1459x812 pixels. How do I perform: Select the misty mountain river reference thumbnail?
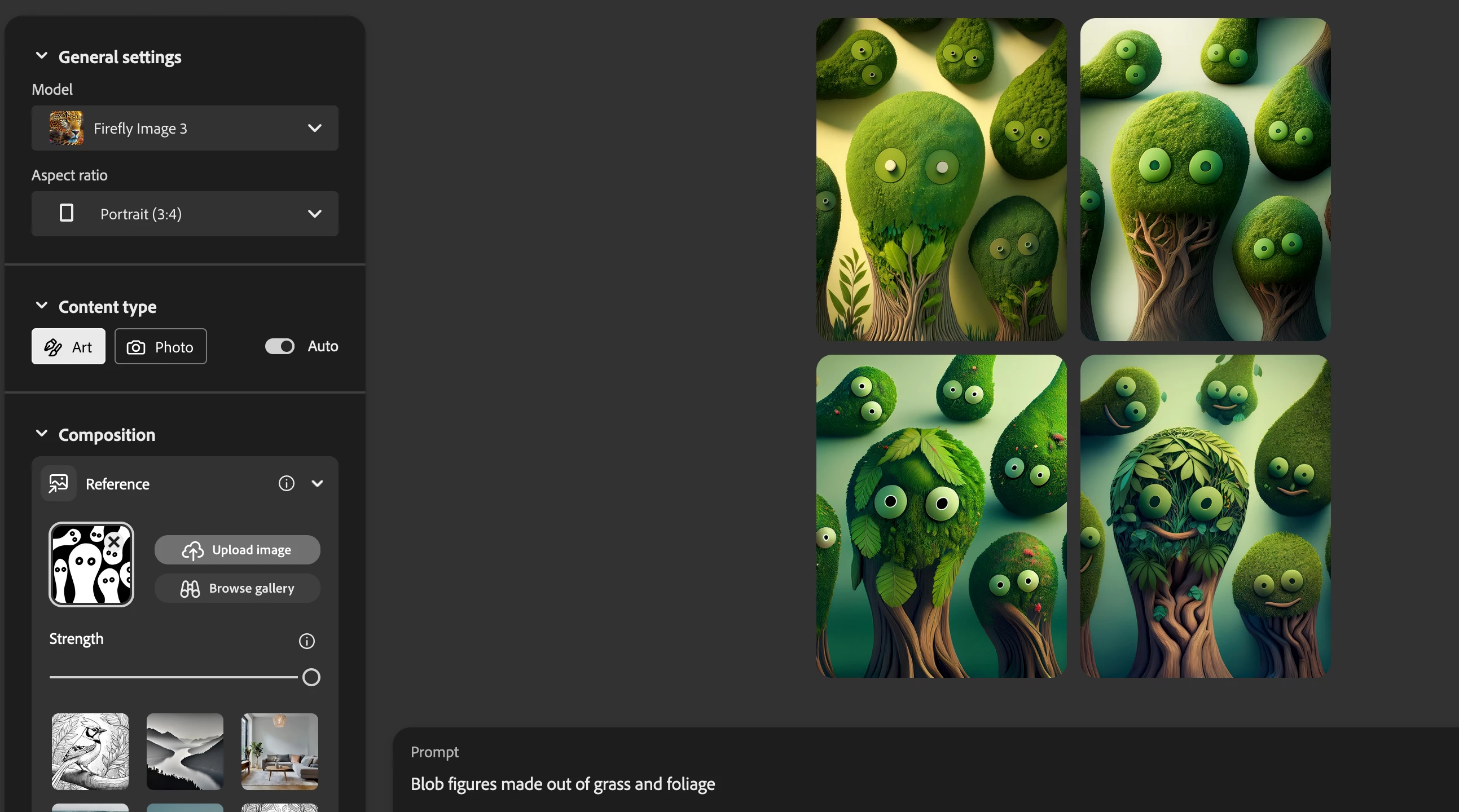(x=184, y=752)
